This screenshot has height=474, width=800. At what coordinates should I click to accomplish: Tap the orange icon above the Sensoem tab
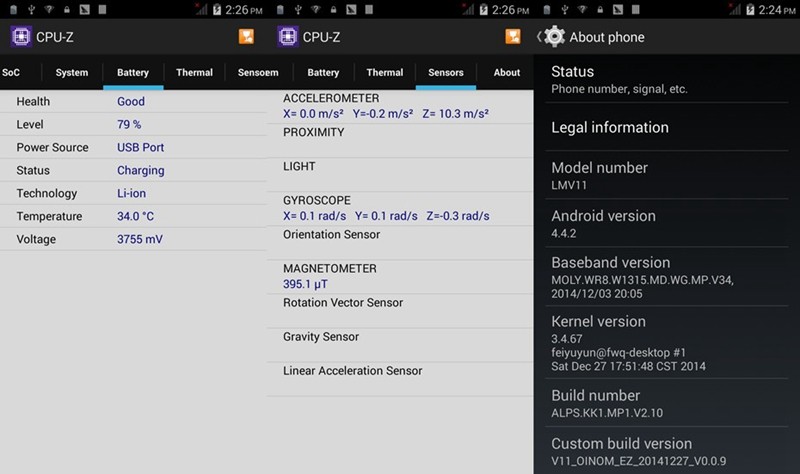pyautogui.click(x=247, y=37)
